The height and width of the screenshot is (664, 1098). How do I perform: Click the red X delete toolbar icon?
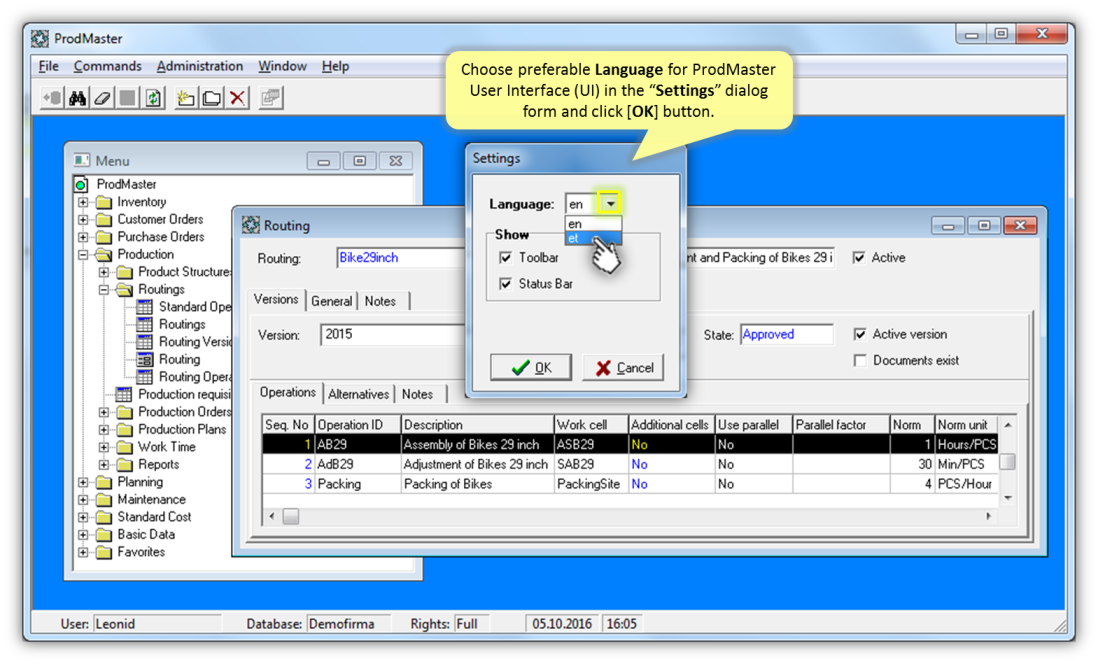[237, 98]
